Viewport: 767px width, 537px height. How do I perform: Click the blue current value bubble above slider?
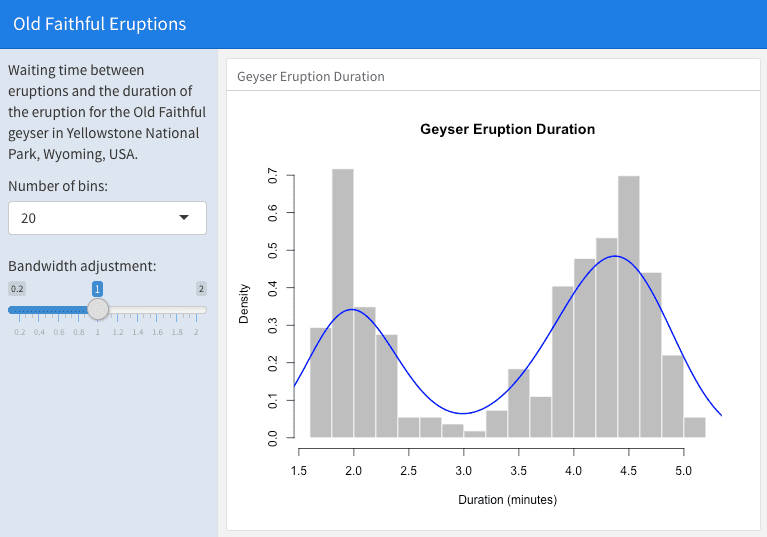97,289
